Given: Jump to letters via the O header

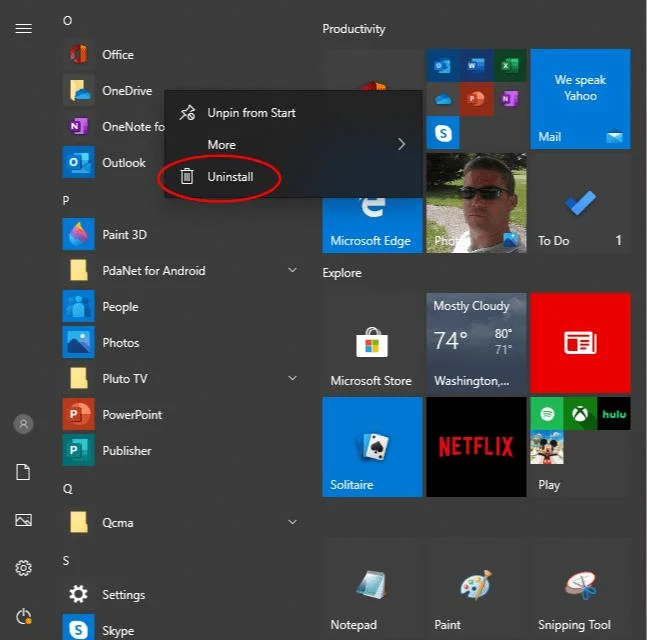Looking at the screenshot, I should [67, 21].
